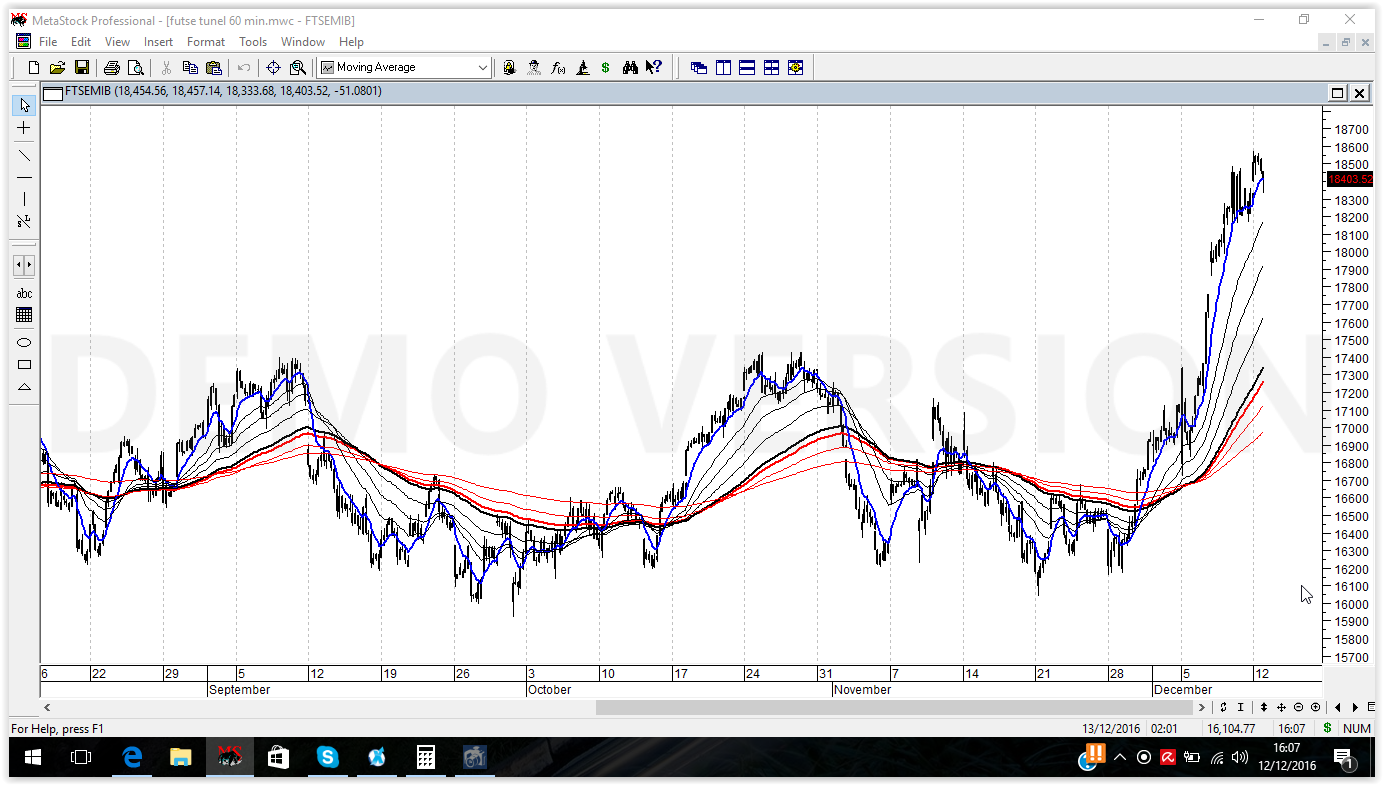Open the Edit menu
Viewport: 1383px width, 785px height.
tap(81, 42)
